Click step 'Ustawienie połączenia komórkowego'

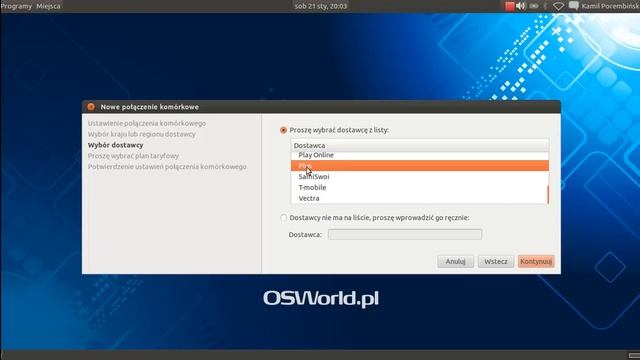coord(147,123)
